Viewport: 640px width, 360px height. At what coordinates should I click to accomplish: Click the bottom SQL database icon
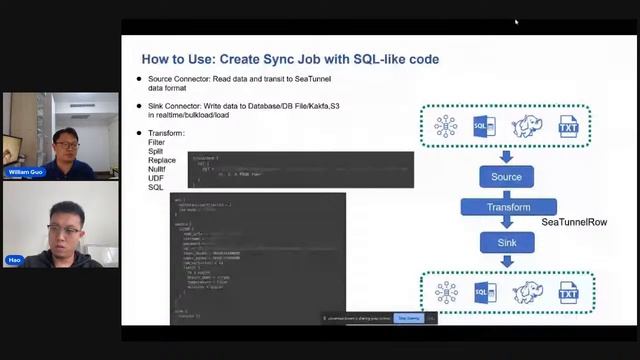[x=485, y=292]
